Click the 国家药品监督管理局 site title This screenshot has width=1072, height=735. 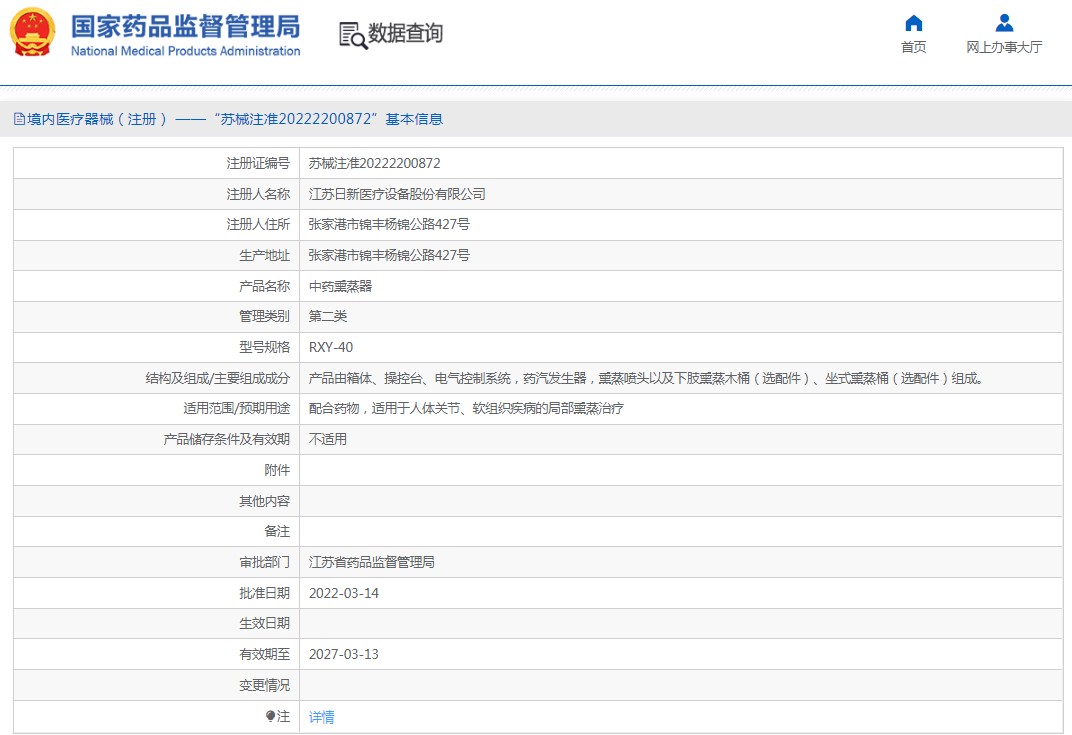click(x=185, y=25)
